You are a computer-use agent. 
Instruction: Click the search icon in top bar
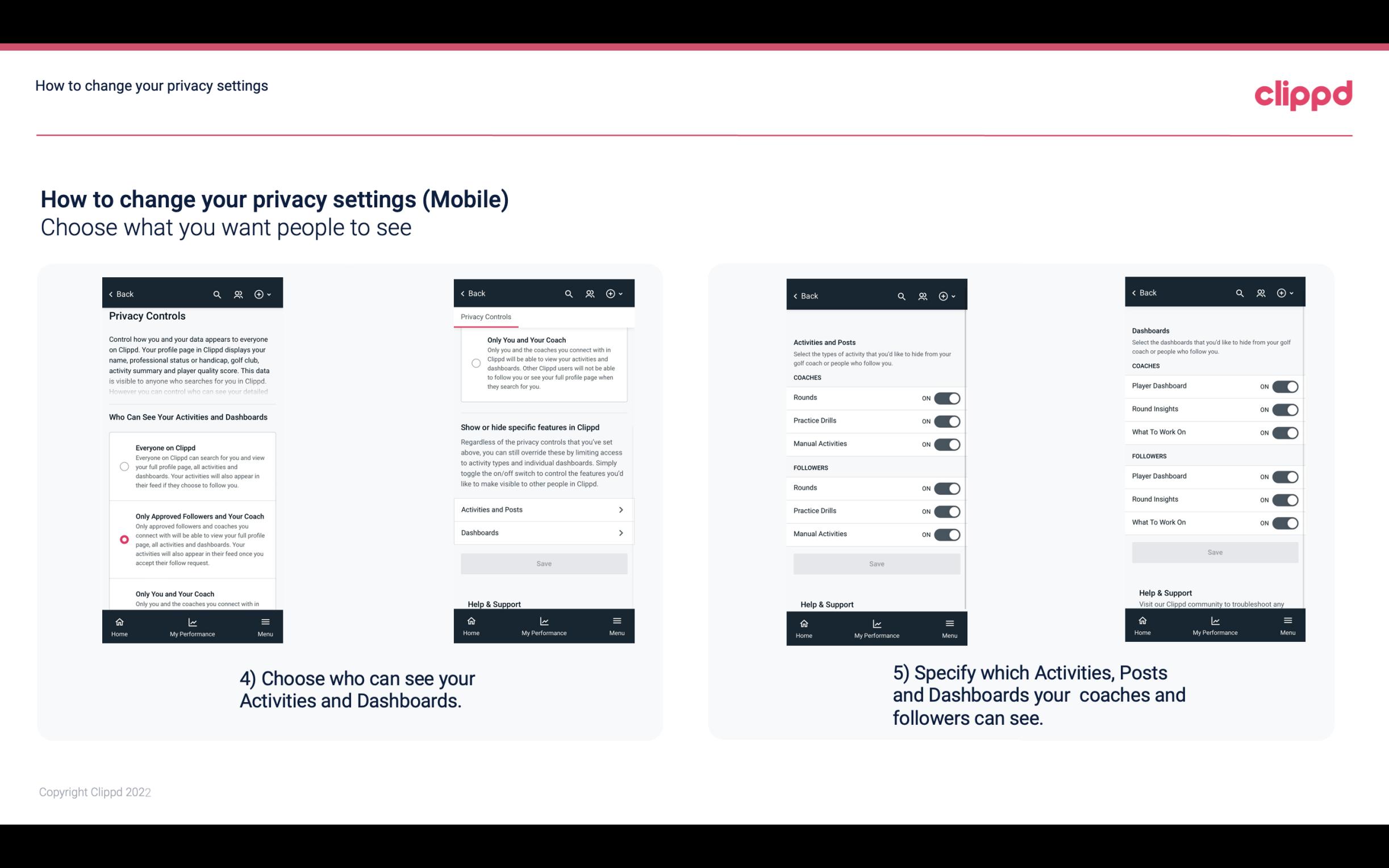point(216,294)
